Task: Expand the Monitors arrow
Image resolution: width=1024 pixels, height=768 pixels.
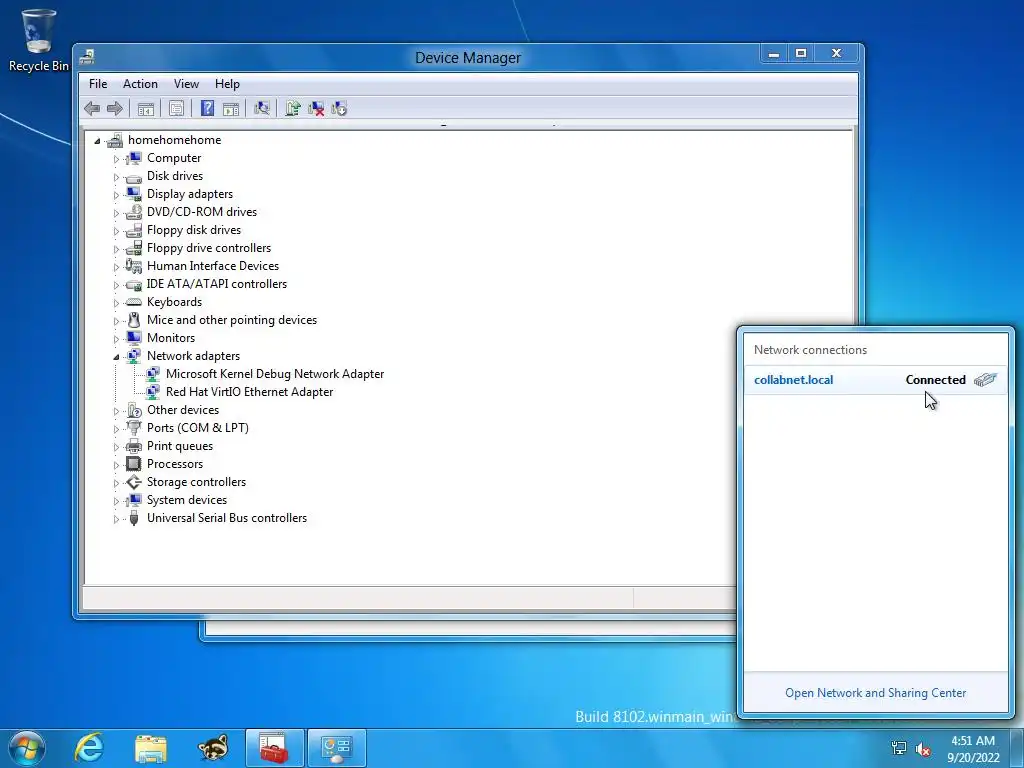Action: pyautogui.click(x=116, y=339)
